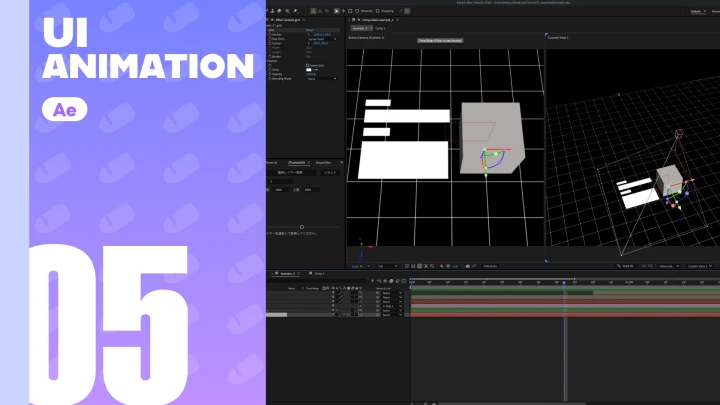The height and width of the screenshot is (405, 720).
Task: Click the リセット button
Action: click(x=330, y=173)
